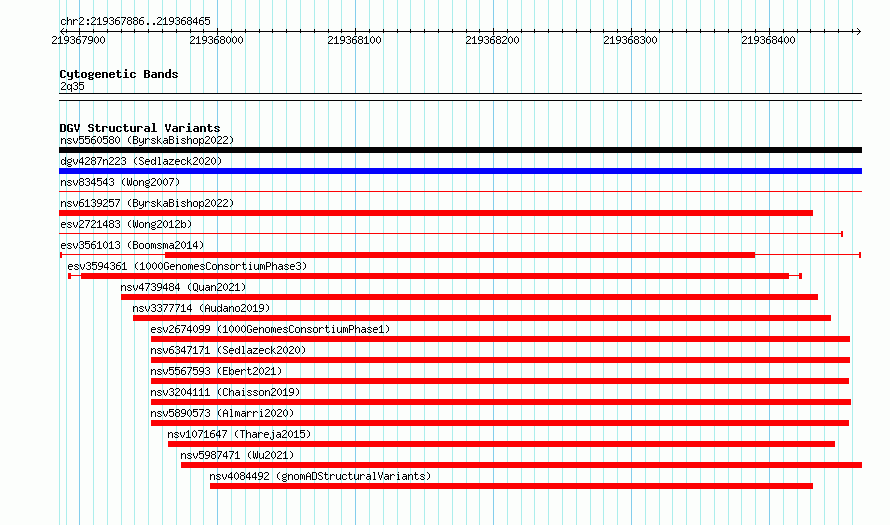
Task: Select the red nsv4739484 variant bar
Action: click(469, 297)
